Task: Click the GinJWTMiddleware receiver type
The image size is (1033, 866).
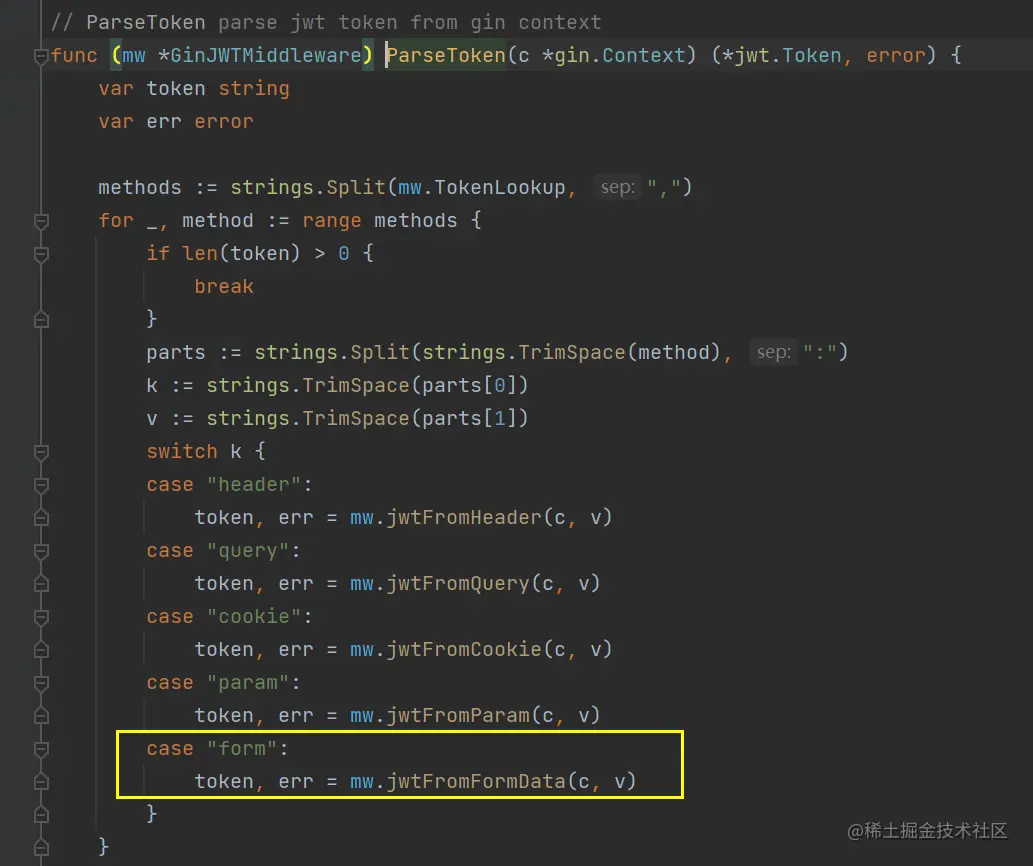Action: click(265, 55)
